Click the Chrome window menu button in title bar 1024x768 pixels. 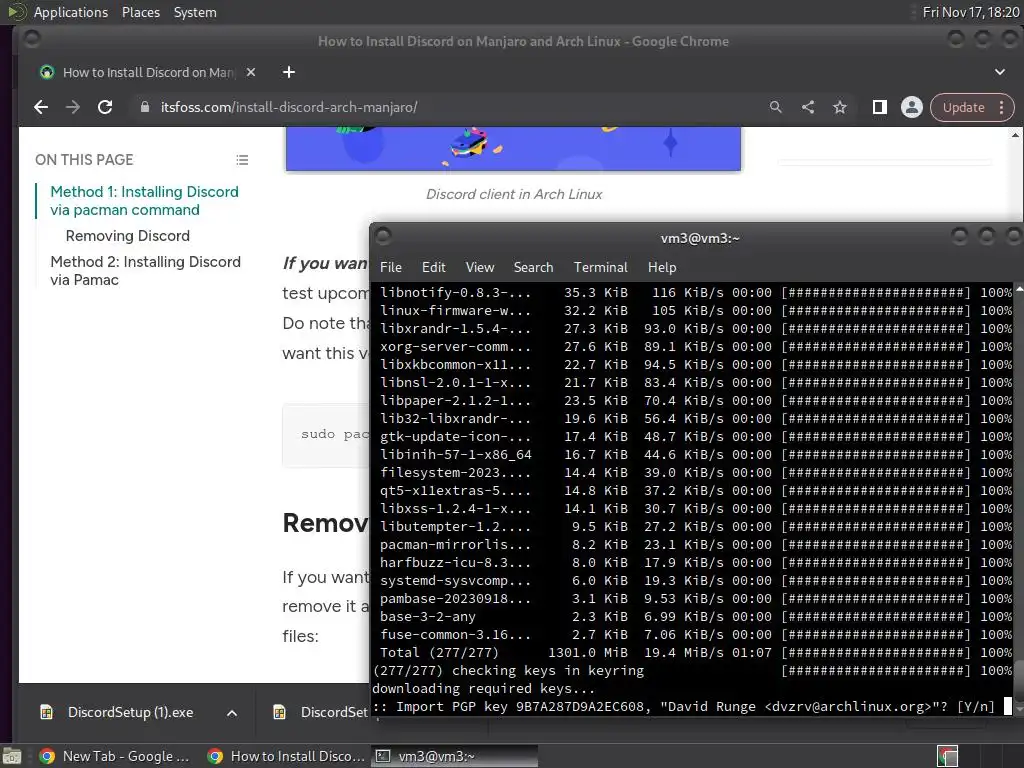pos(31,40)
